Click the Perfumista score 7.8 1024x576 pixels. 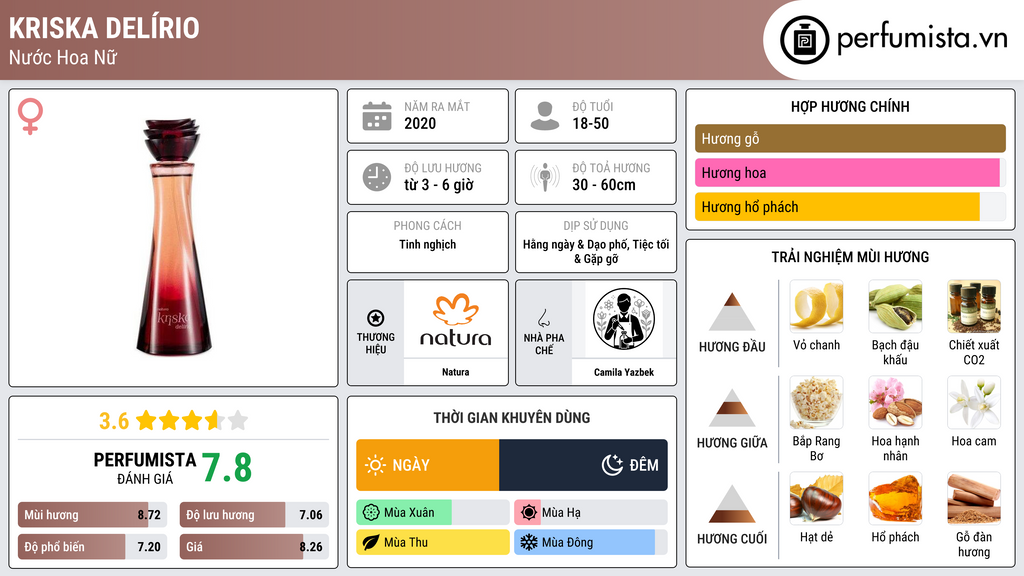point(227,468)
